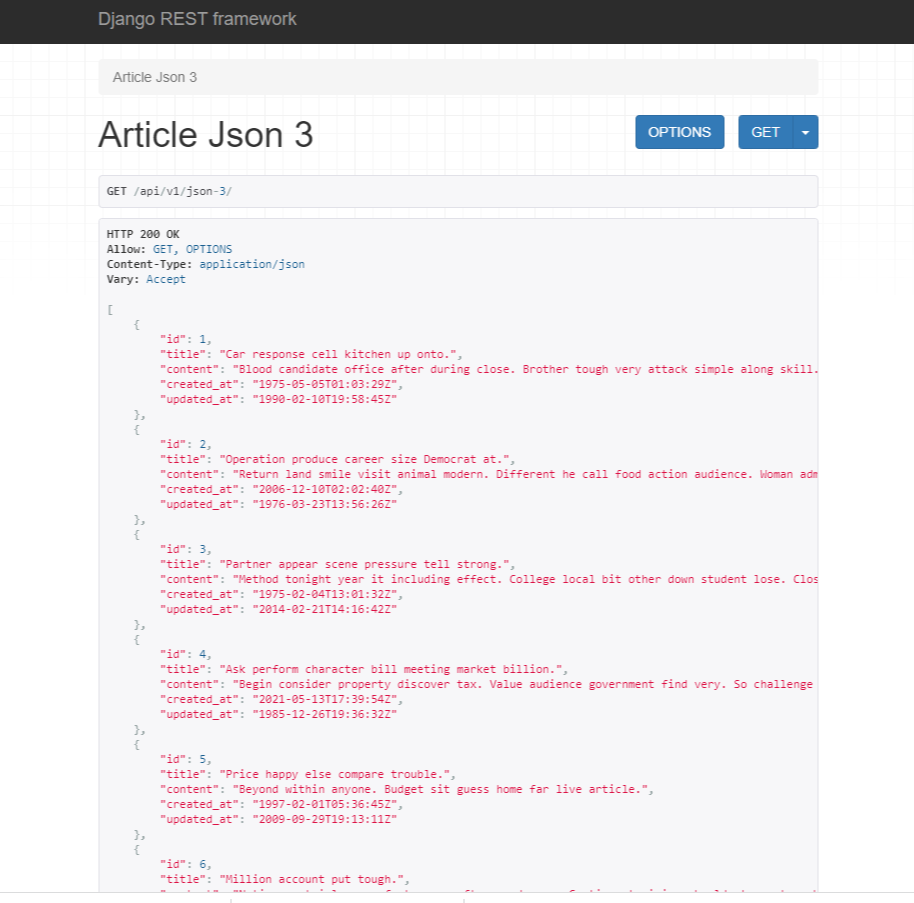Select updated_at value 2014-02-21T14:16:42Z
Viewport: 914px width, 903px height.
(325, 610)
